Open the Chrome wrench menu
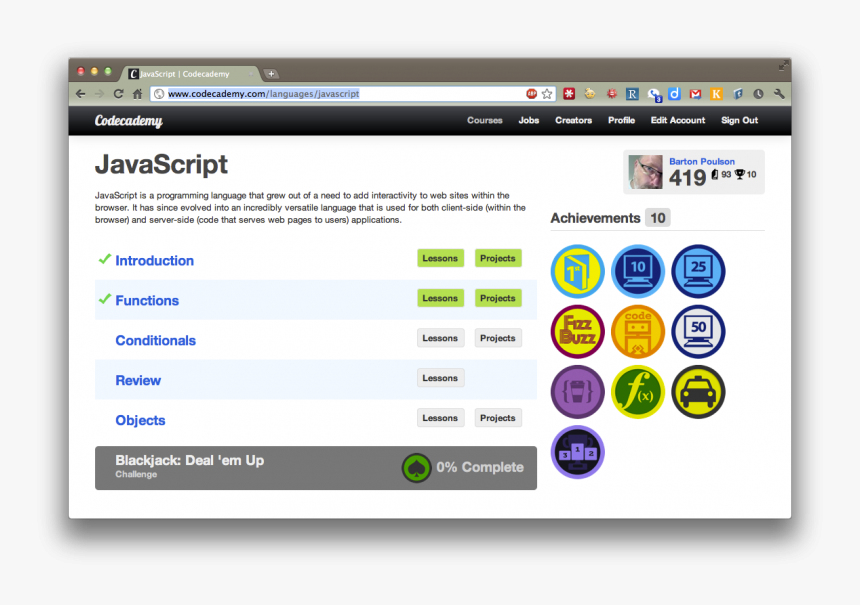Image resolution: width=860 pixels, height=605 pixels. (779, 94)
